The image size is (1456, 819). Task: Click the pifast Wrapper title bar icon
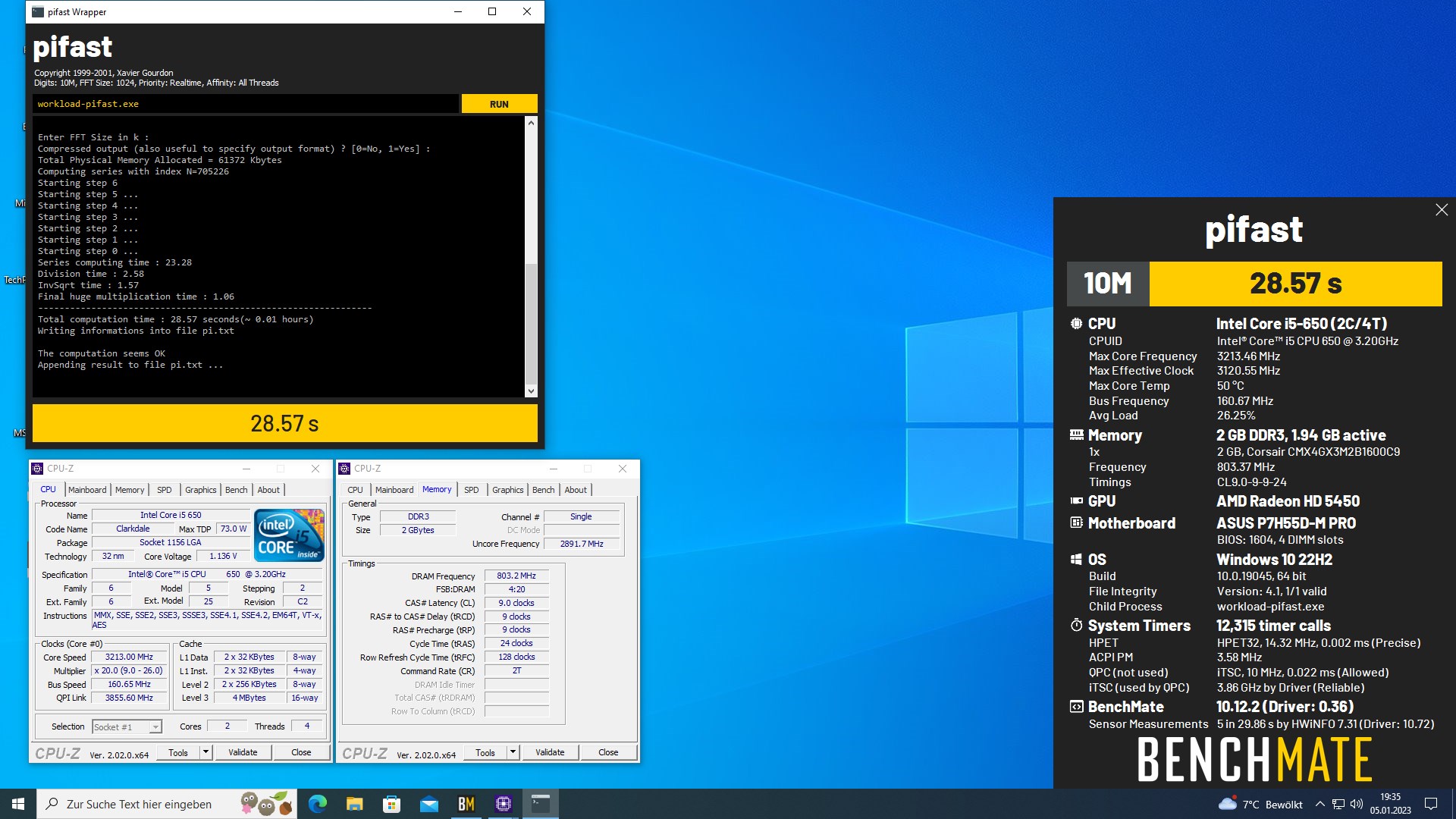38,11
